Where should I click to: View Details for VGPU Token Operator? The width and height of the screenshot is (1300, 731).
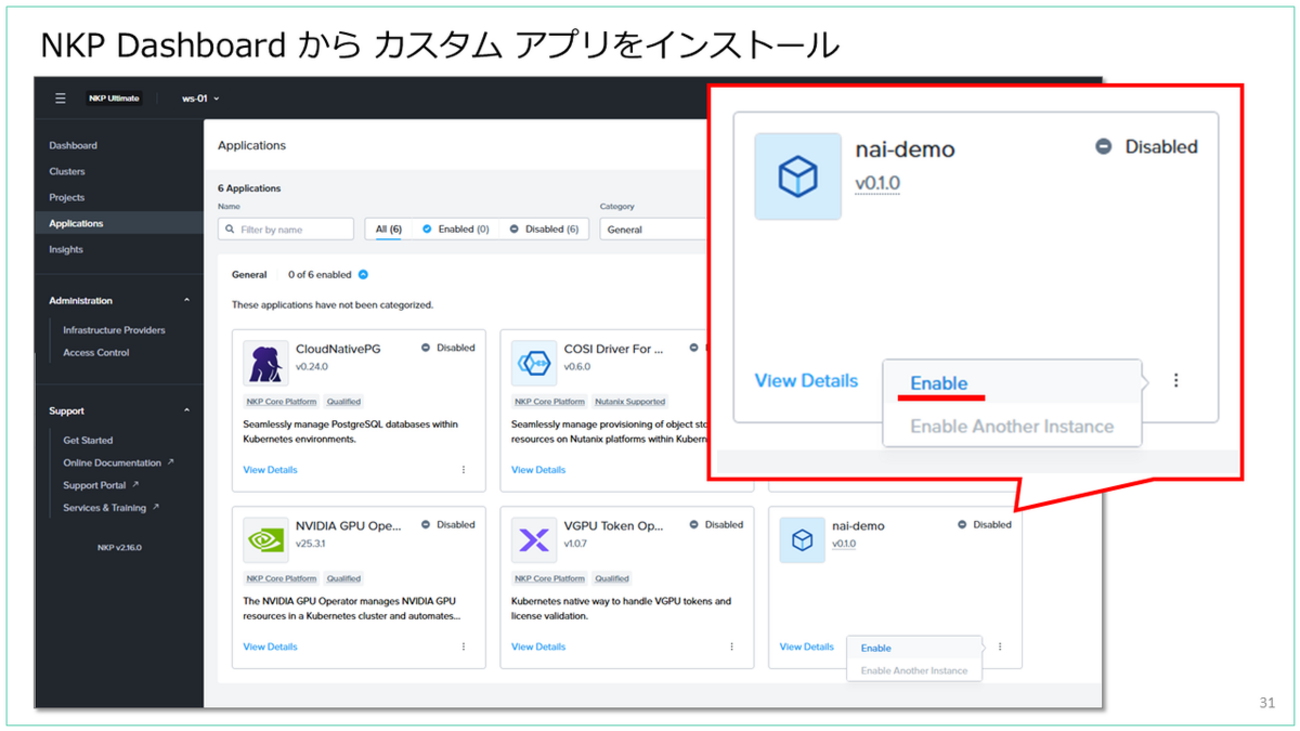pyautogui.click(x=538, y=647)
